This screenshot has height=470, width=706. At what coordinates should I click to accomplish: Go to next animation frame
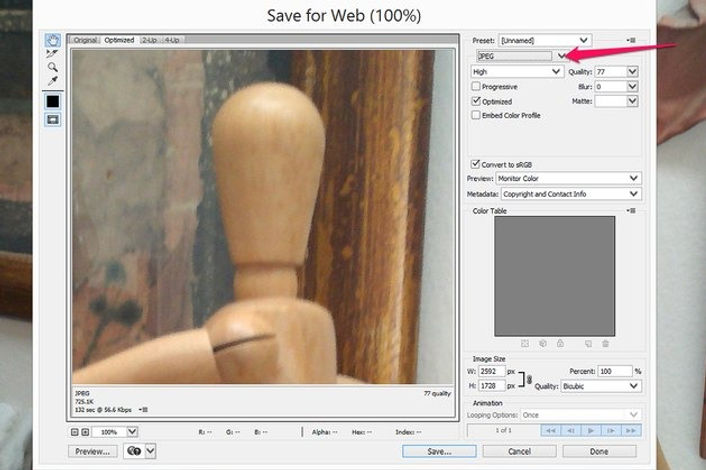(x=611, y=431)
